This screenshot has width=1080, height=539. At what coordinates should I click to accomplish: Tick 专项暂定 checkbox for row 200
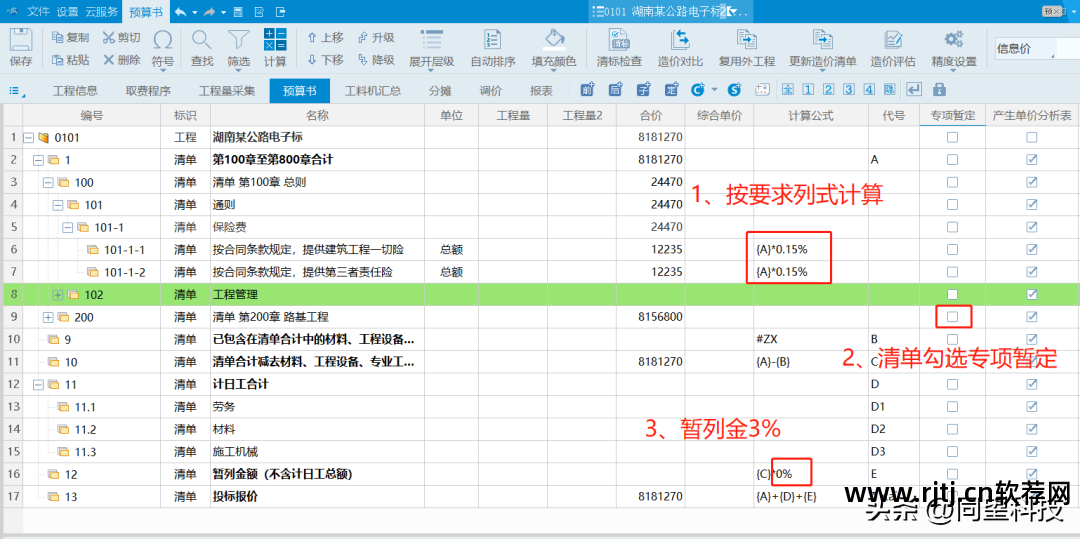click(952, 317)
